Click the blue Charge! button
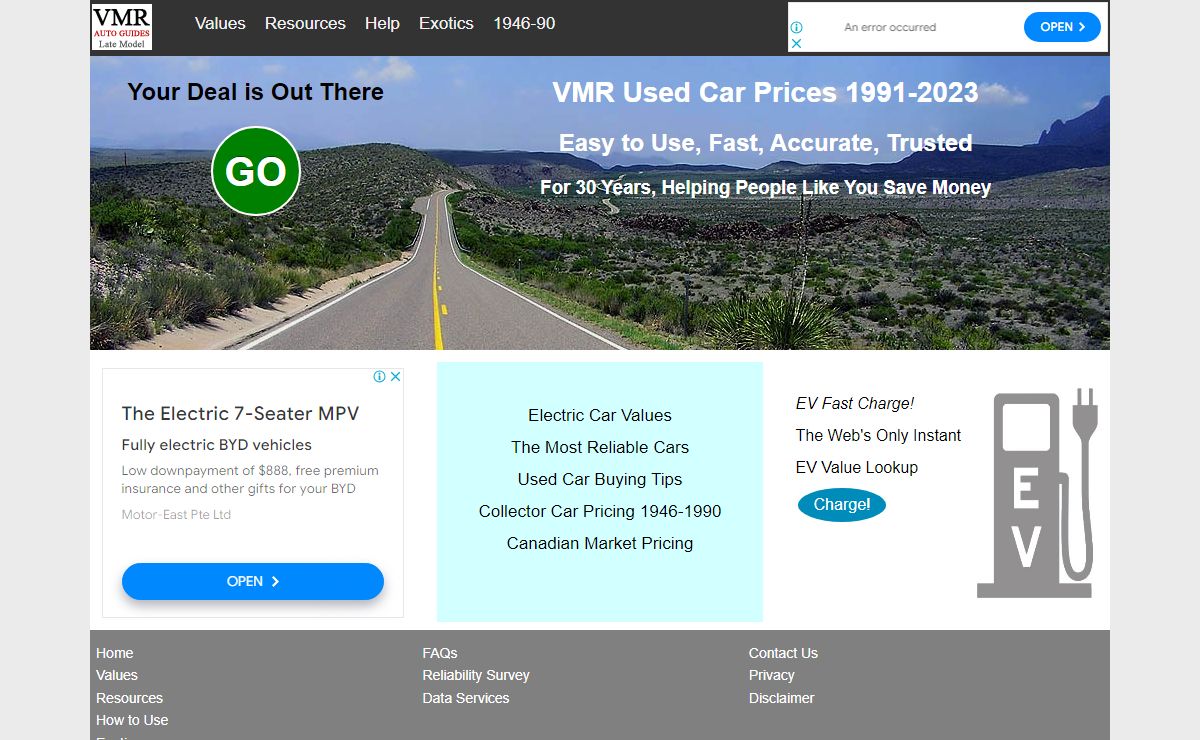Screen dimensions: 1200x740 [x=842, y=504]
